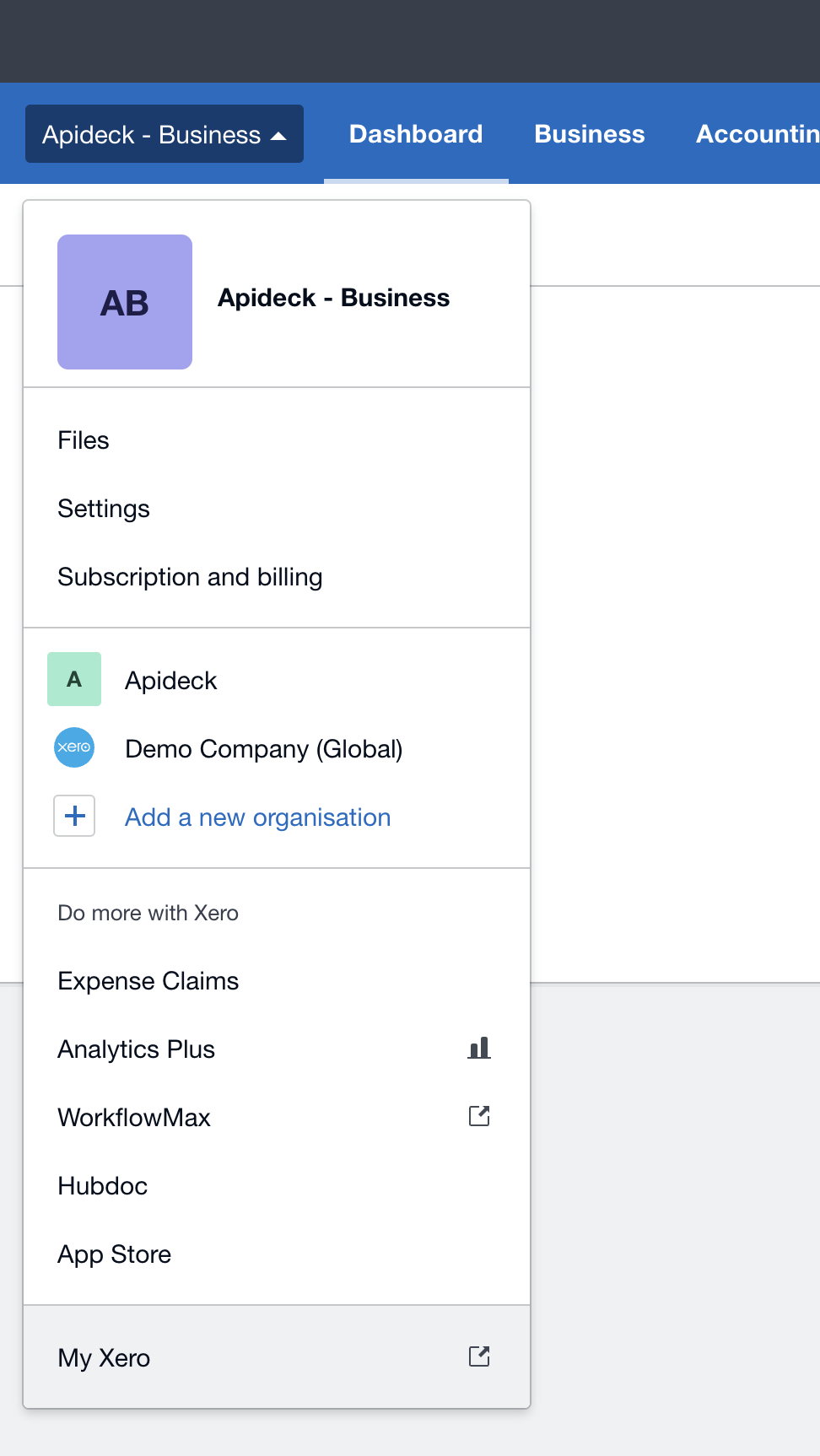Image resolution: width=820 pixels, height=1456 pixels.
Task: Open the Dashboard tab
Action: [x=416, y=134]
